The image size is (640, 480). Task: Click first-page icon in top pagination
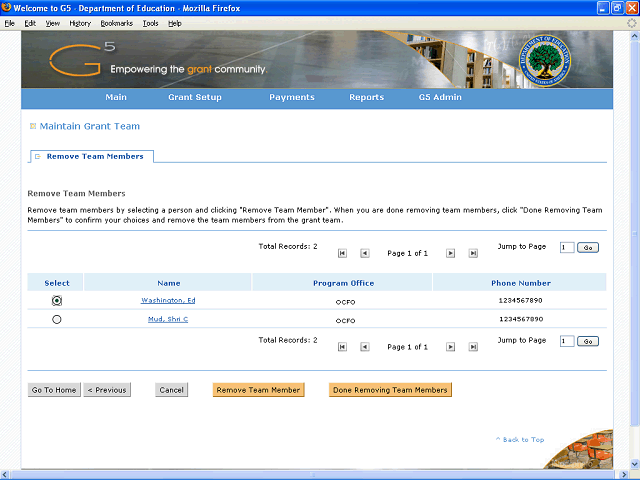pyautogui.click(x=342, y=253)
